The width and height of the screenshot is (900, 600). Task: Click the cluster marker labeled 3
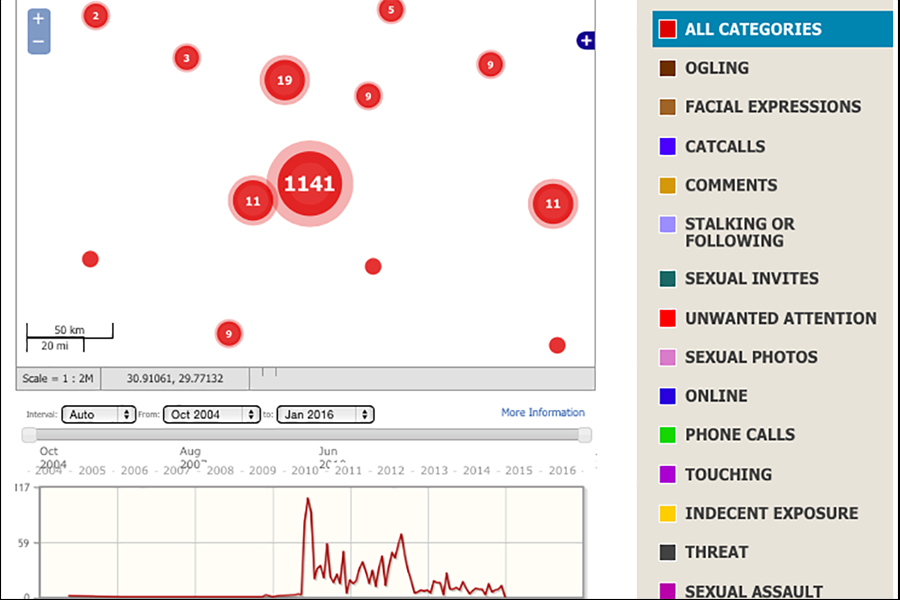pyautogui.click(x=186, y=58)
